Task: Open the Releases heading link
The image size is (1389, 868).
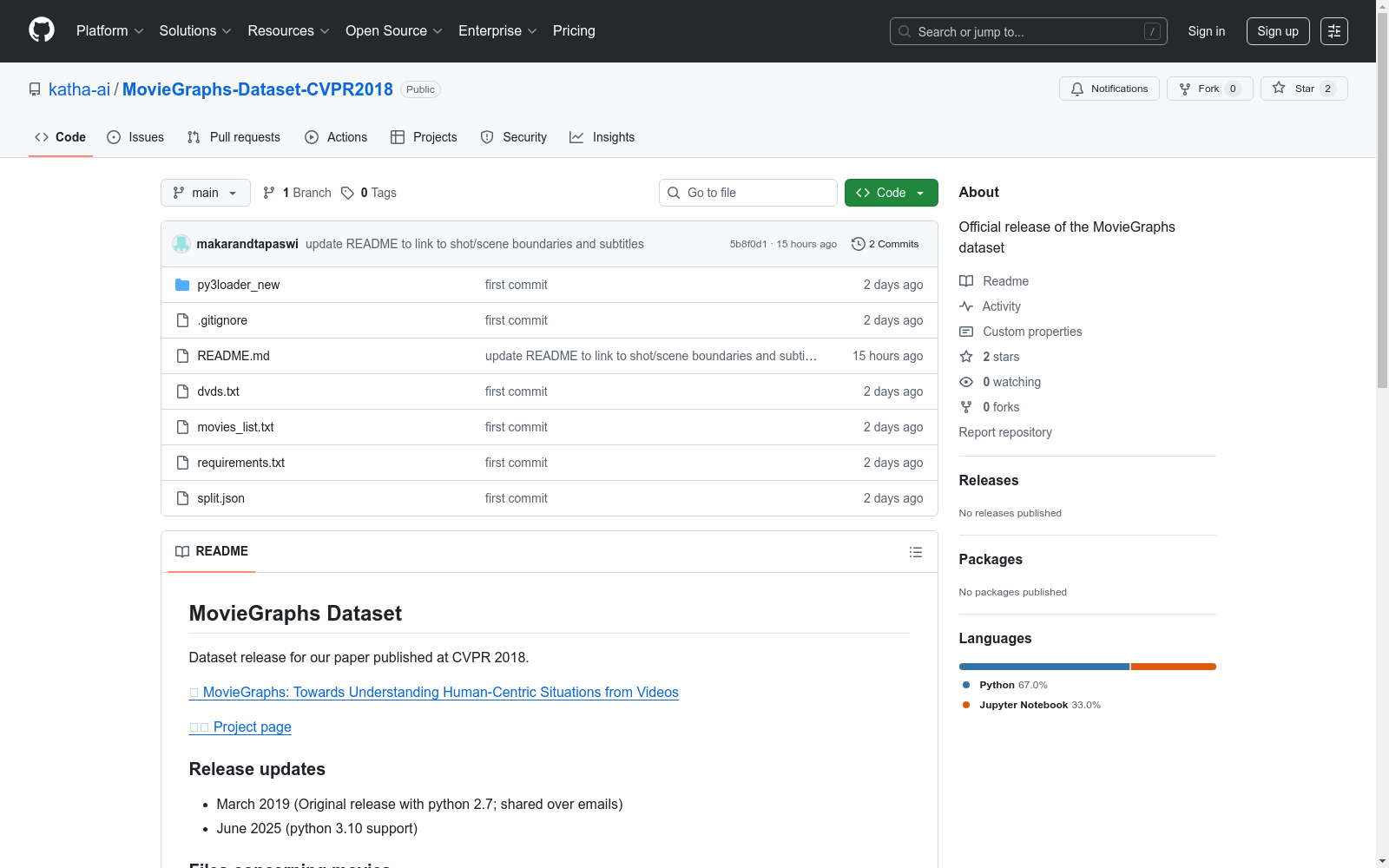Action: [989, 480]
